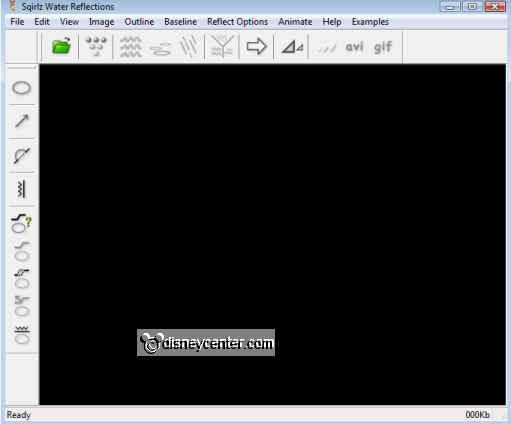Select the rain drops effect icon
This screenshot has height=424, width=511.
point(96,46)
